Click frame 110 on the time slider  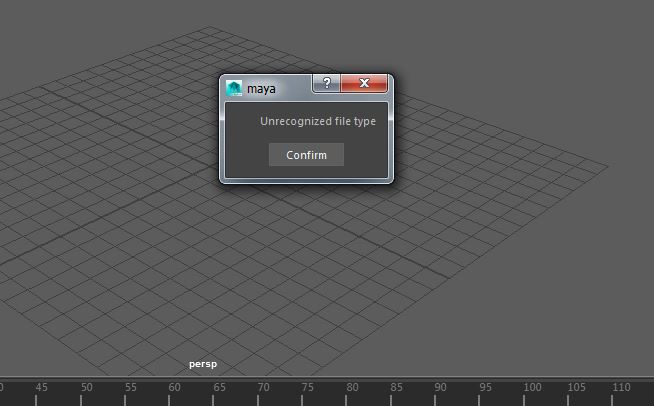621,388
